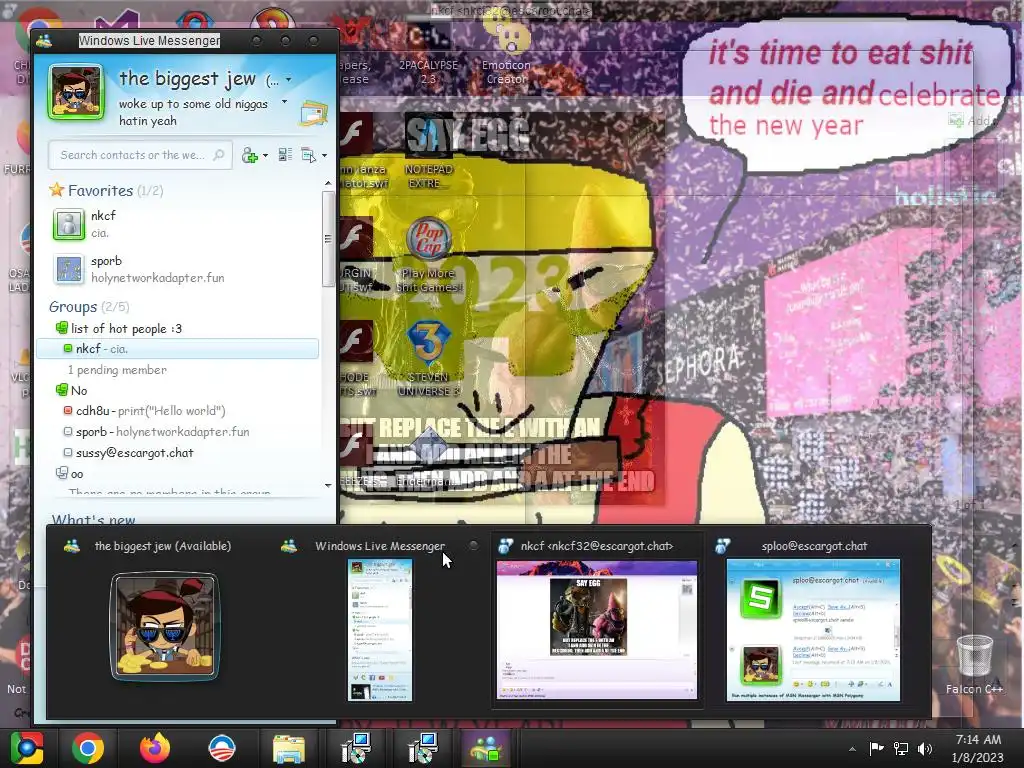This screenshot has width=1024, height=768.
Task: Show hidden tray icons arrow
Action: coord(852,749)
